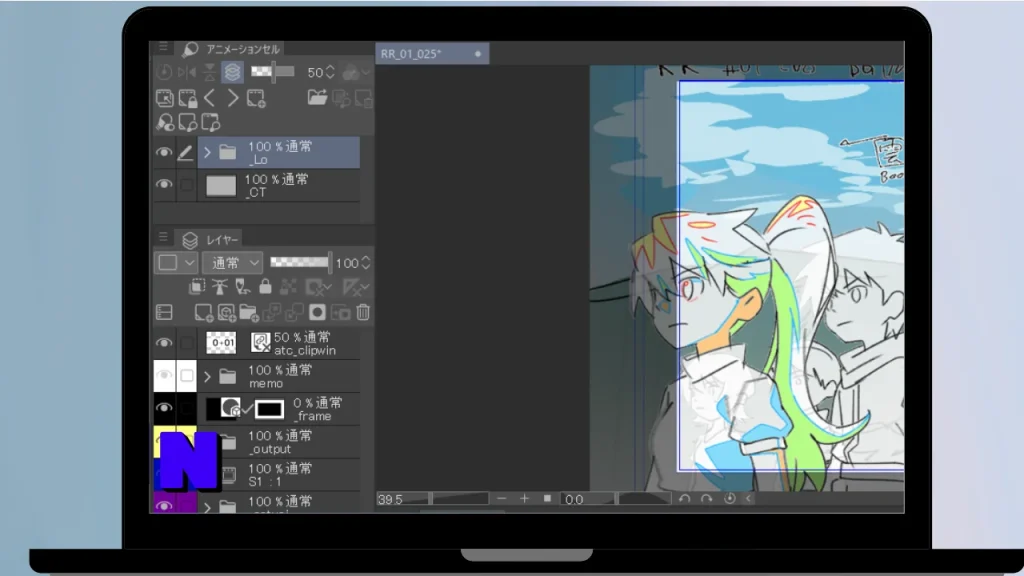This screenshot has width=1024, height=576.
Task: Expand the memo folder
Action: tap(208, 376)
